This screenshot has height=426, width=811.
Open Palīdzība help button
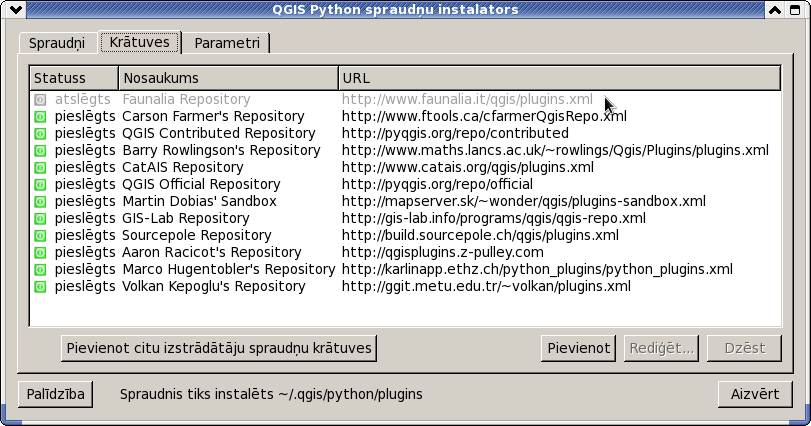coord(55,394)
